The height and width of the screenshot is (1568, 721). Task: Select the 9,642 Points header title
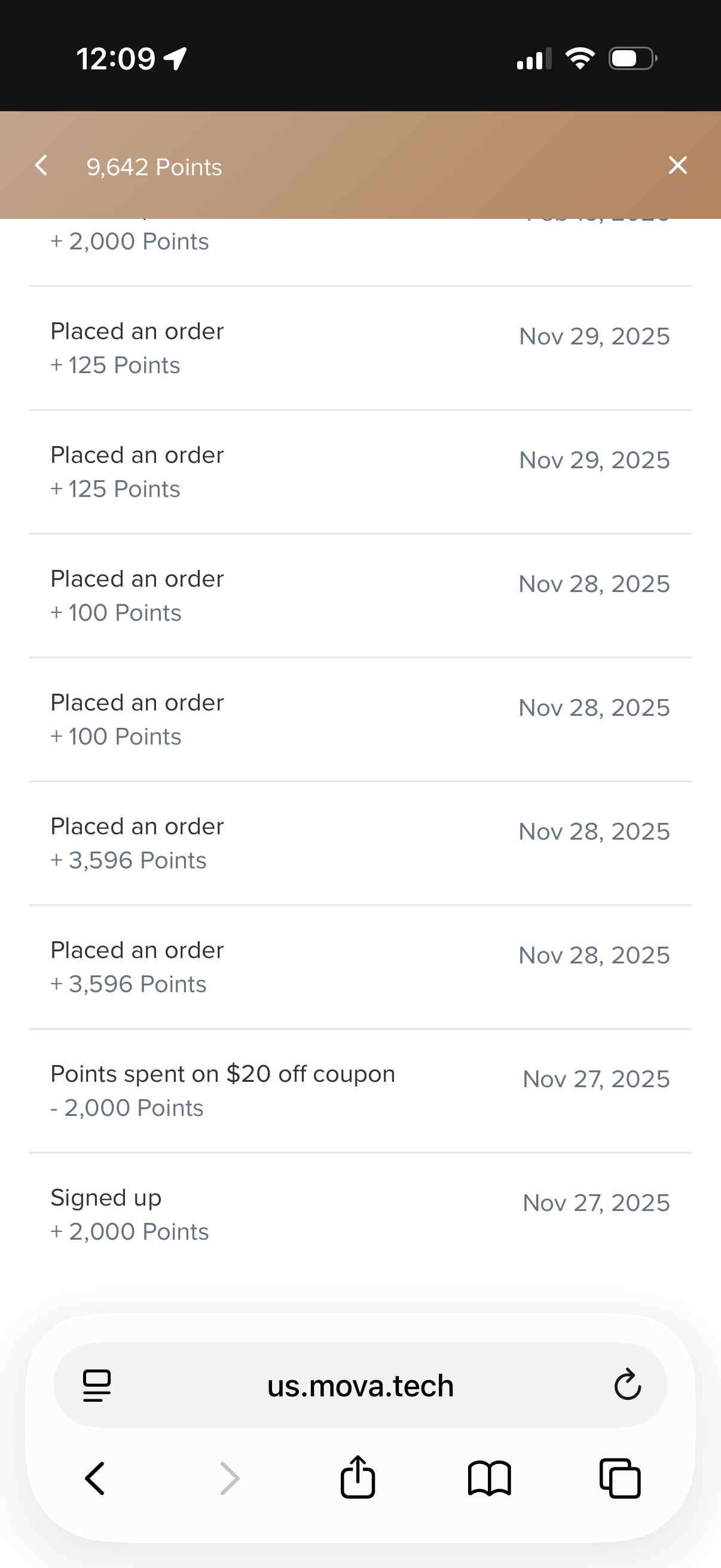pos(154,167)
